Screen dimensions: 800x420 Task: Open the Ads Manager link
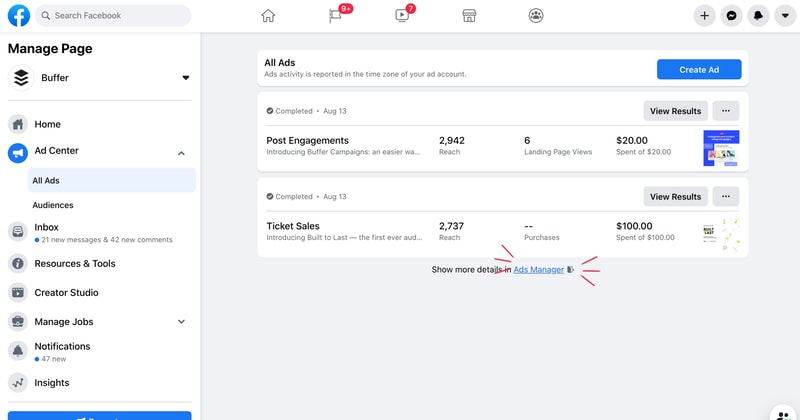(538, 270)
